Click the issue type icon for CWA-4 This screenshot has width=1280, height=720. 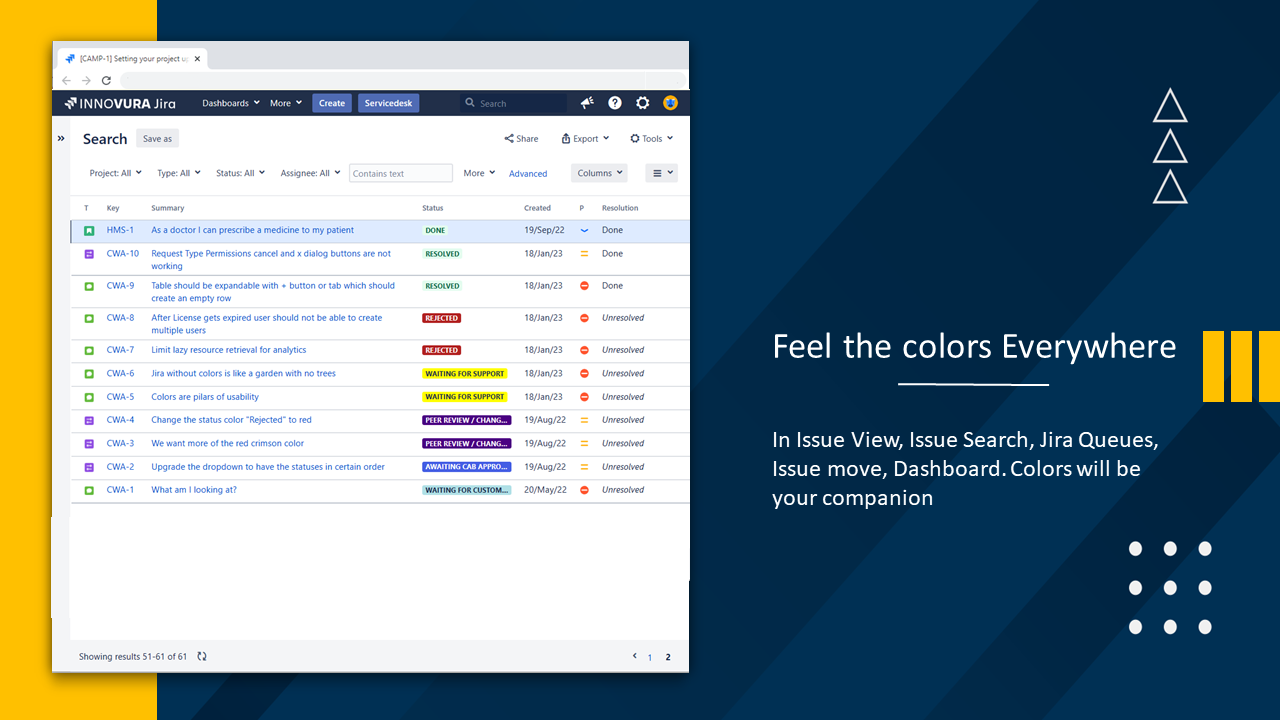click(x=89, y=420)
